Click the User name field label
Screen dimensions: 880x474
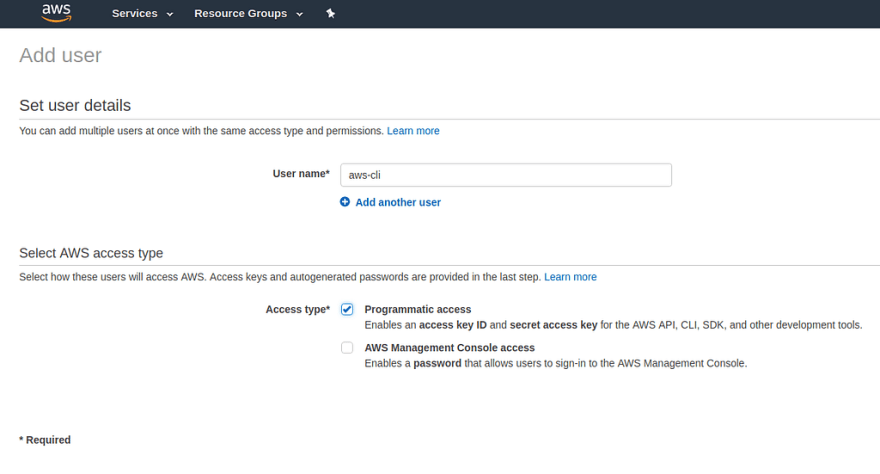[x=301, y=174]
